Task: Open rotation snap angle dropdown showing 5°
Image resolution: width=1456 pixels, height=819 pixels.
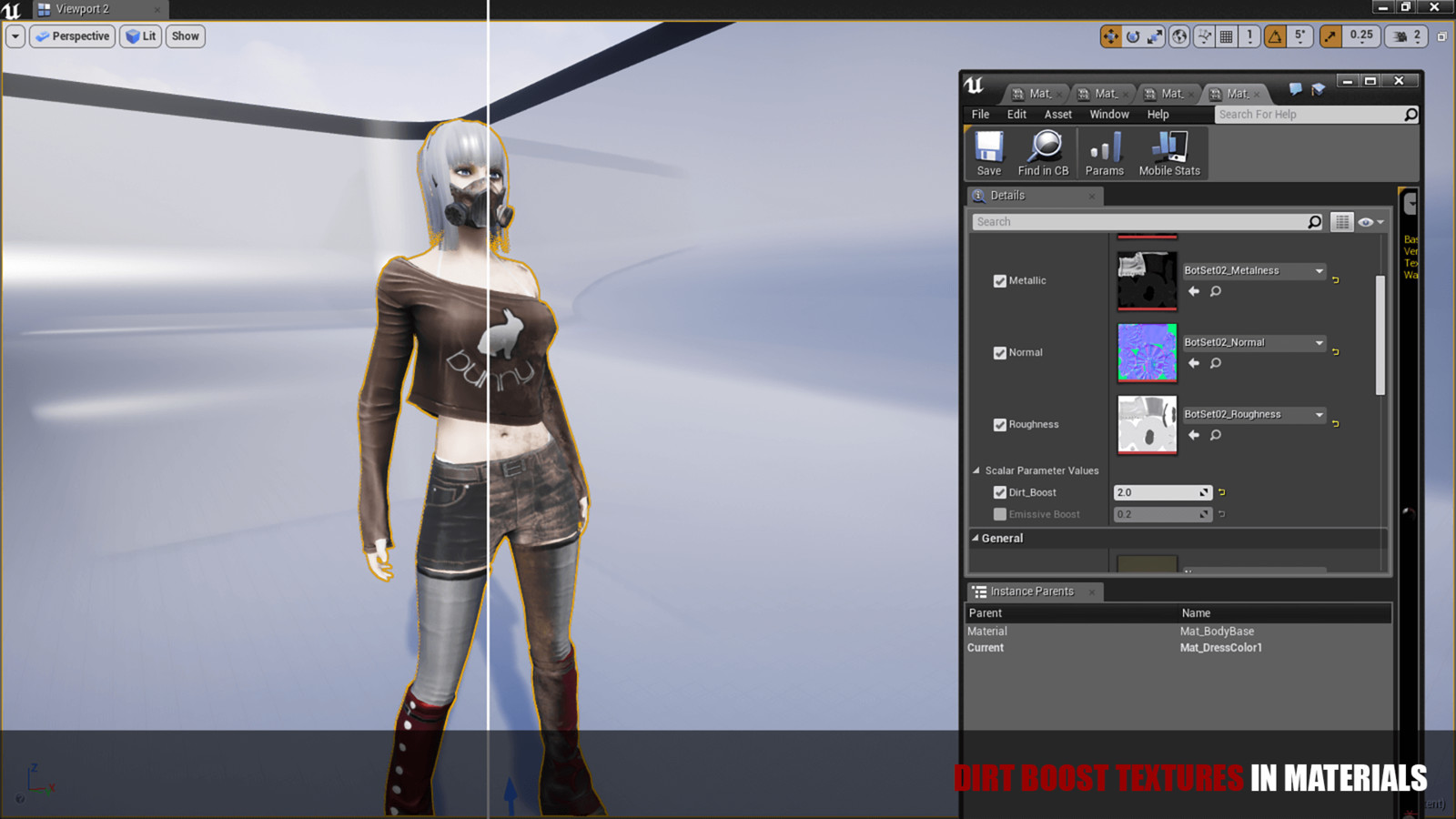Action: point(1299,36)
